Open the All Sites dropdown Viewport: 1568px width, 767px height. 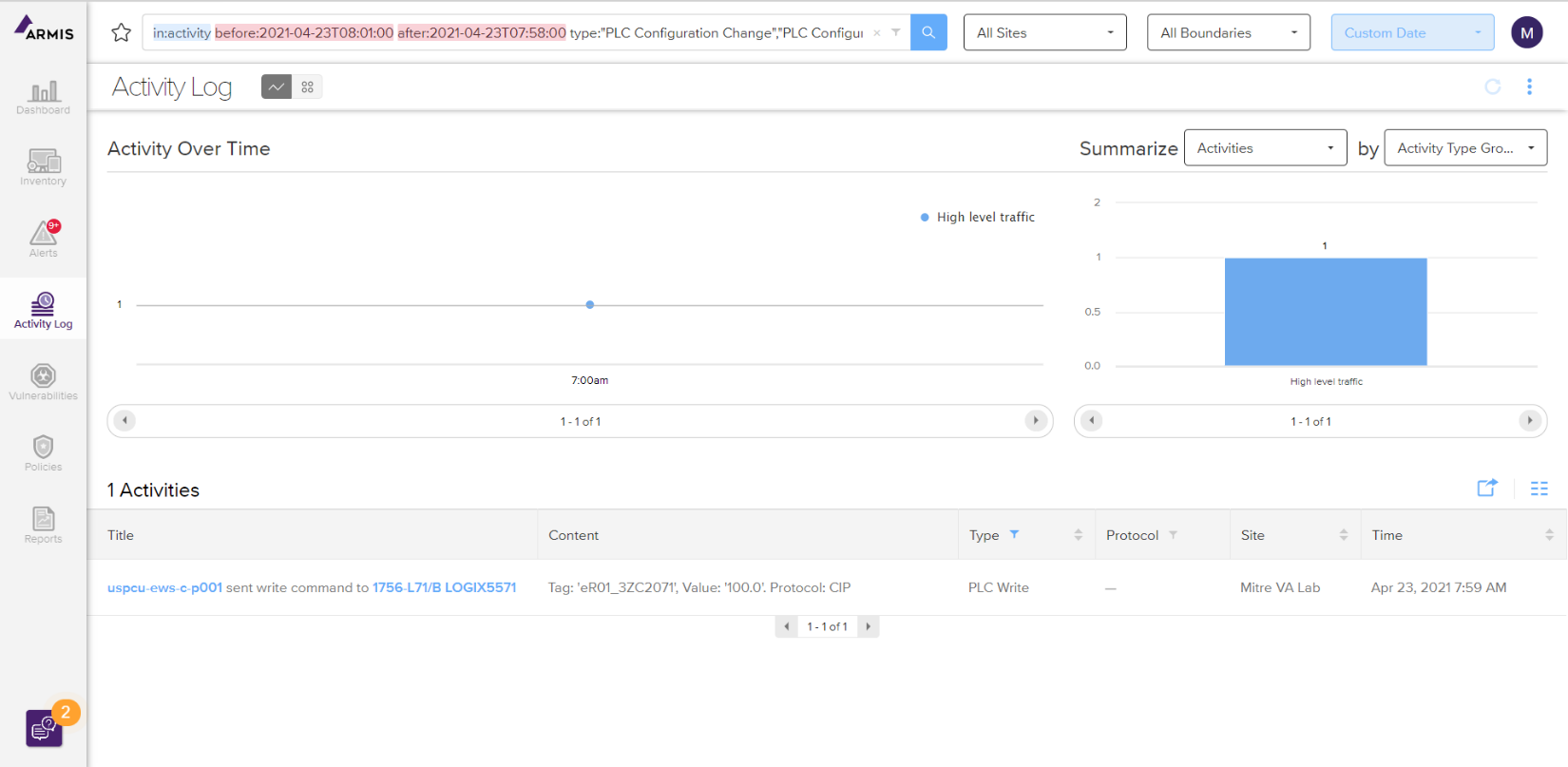point(1044,32)
